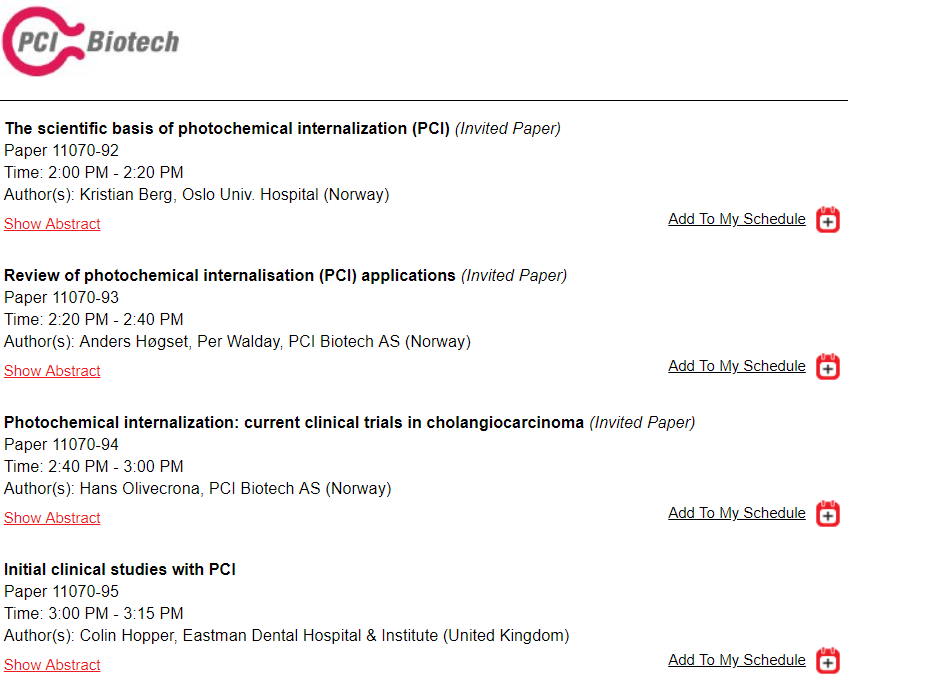
Task: Select title 'The scientific basis of photochemical internalization'
Action: pyautogui.click(x=206, y=128)
